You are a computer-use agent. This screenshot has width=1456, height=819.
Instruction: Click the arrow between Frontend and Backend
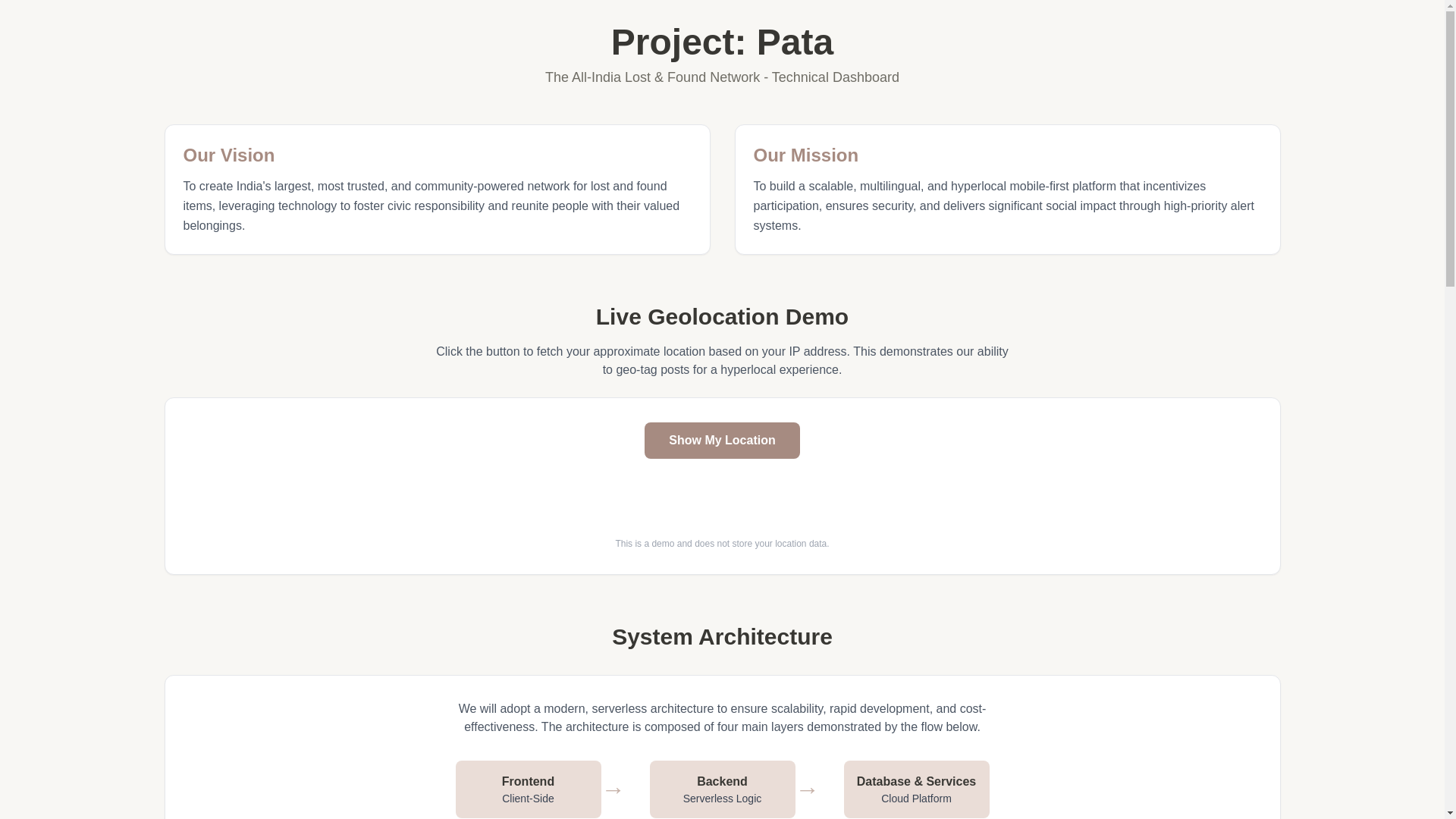click(613, 790)
